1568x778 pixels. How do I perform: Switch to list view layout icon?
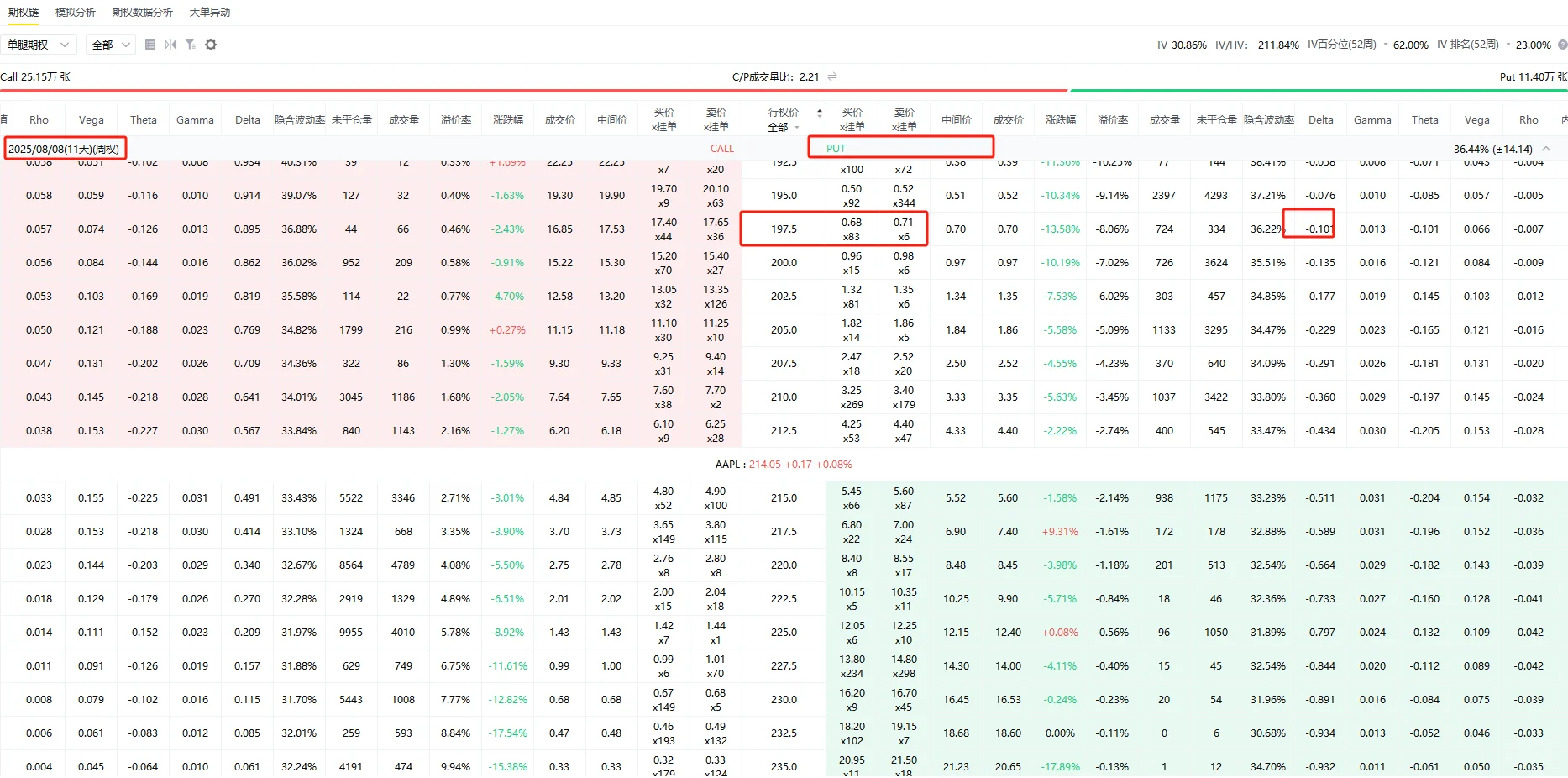150,45
